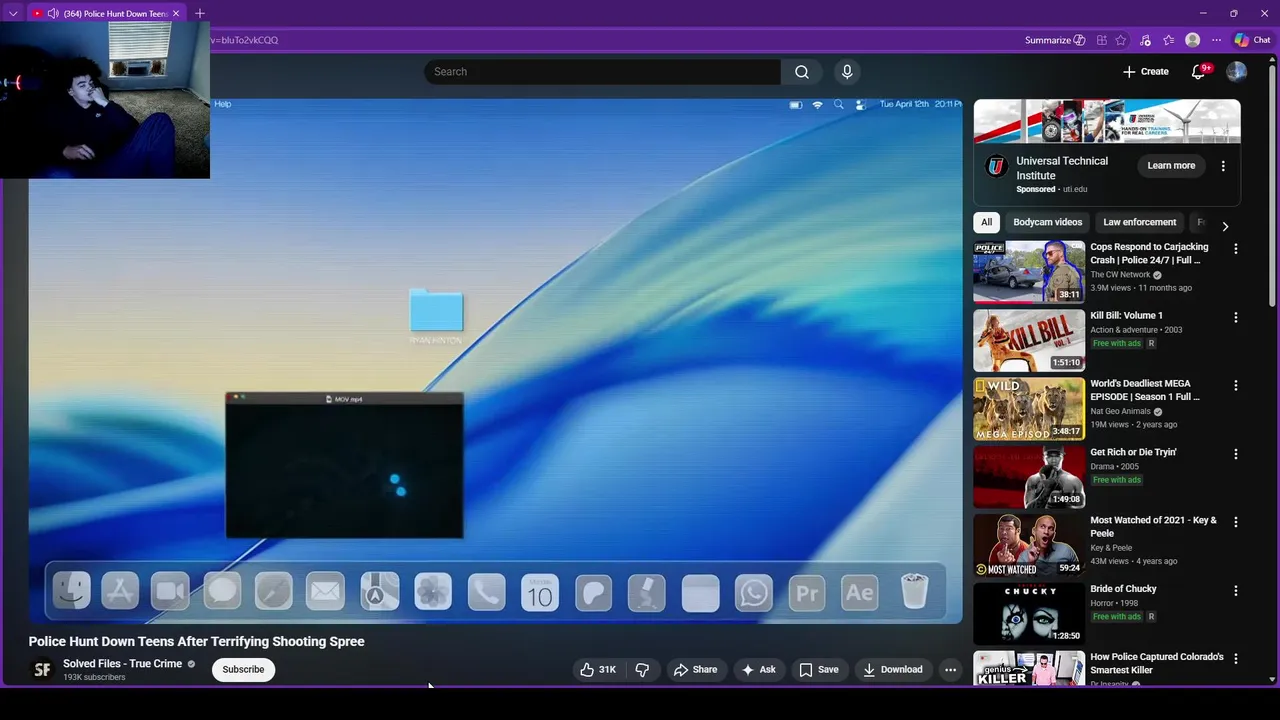Click the YouTube search field

[602, 72]
